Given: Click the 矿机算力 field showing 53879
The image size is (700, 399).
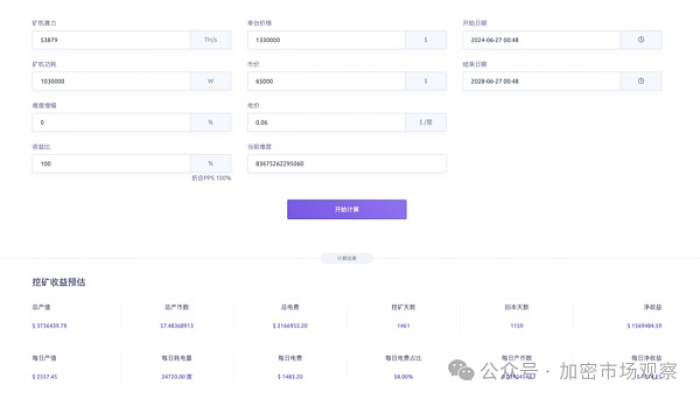Looking at the screenshot, I should coord(111,40).
